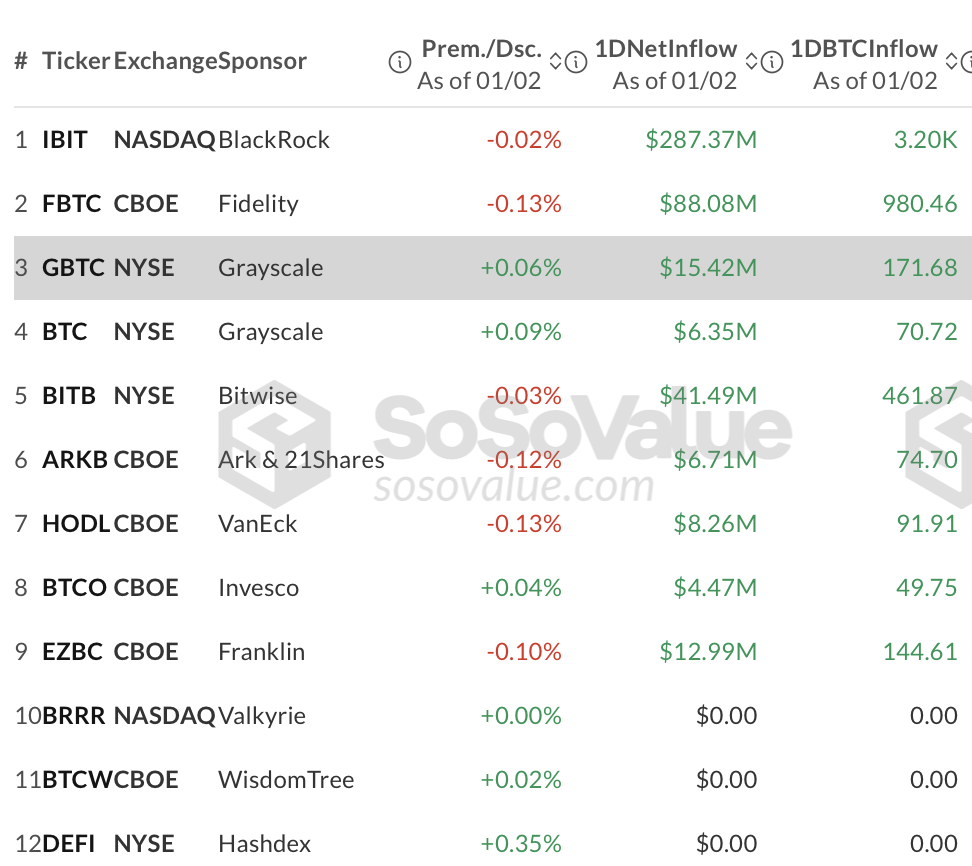Select the HODL ticker
This screenshot has height=866, width=972.
(75, 524)
